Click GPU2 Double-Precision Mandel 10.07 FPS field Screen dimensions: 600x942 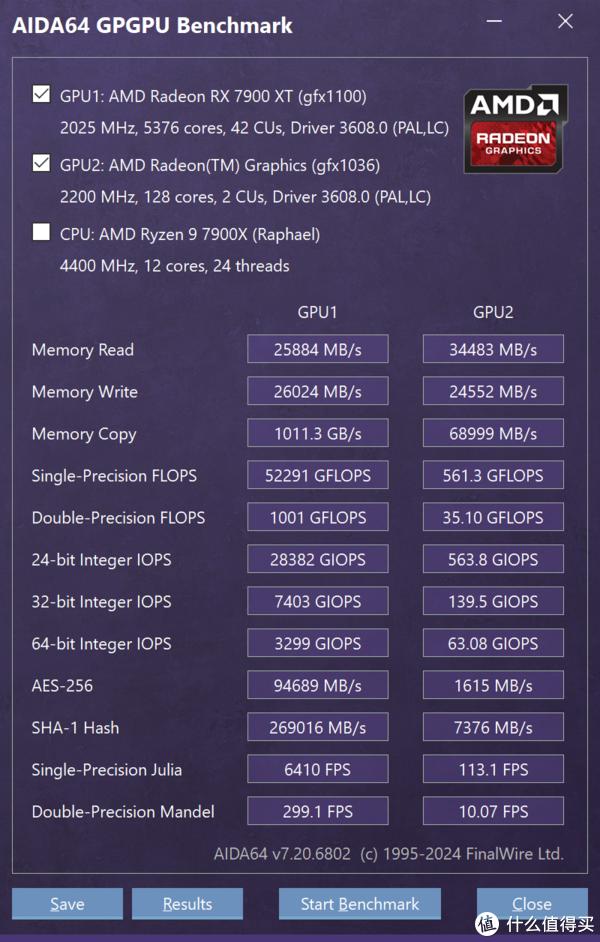click(x=493, y=811)
